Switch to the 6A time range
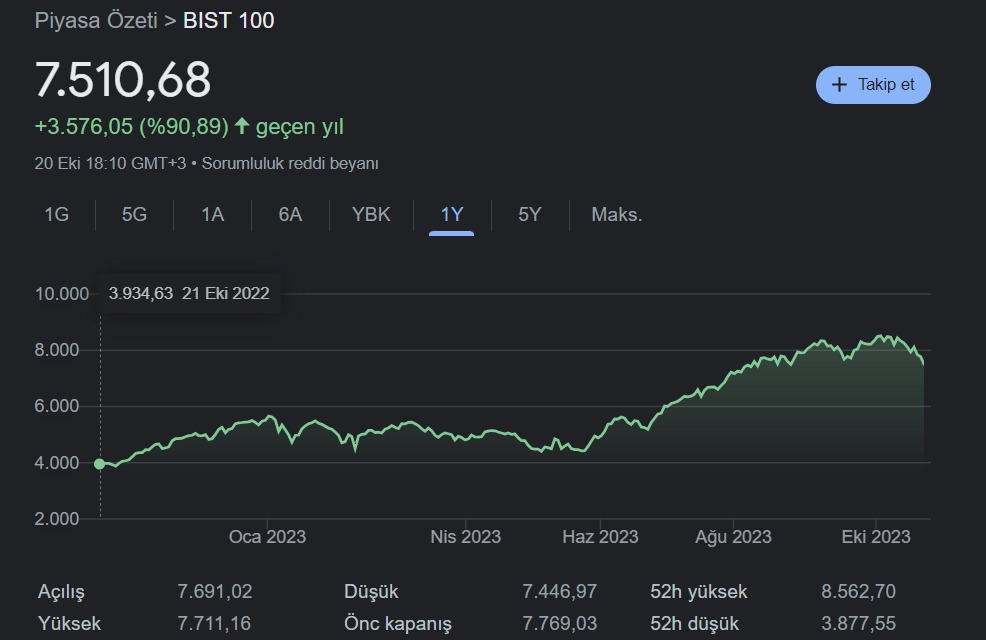 tap(290, 215)
